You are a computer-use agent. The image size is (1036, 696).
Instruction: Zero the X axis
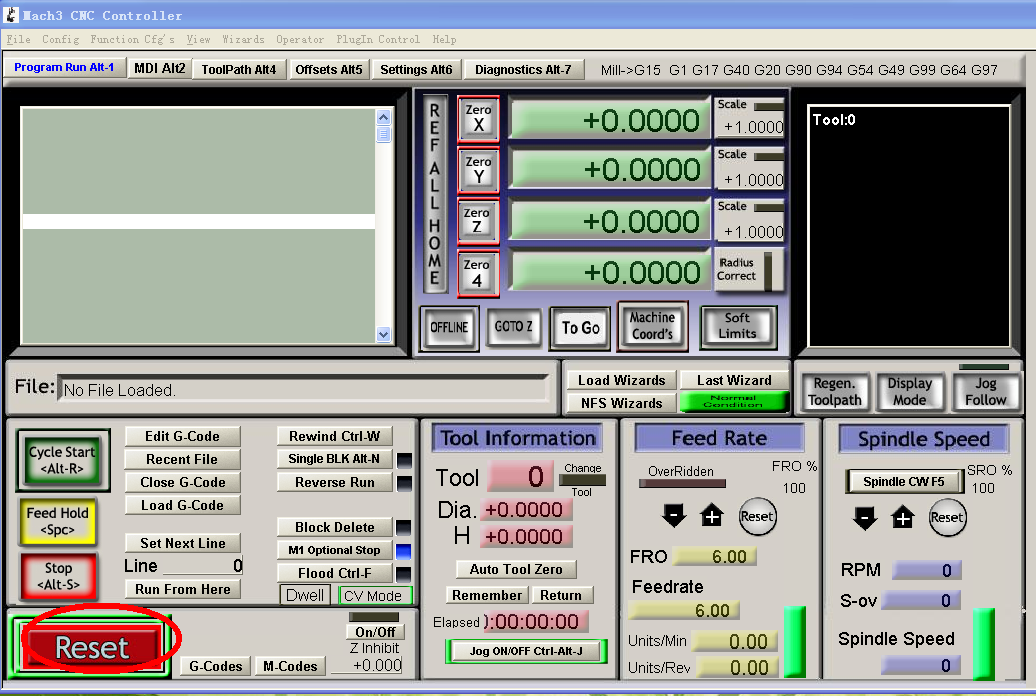tap(478, 118)
